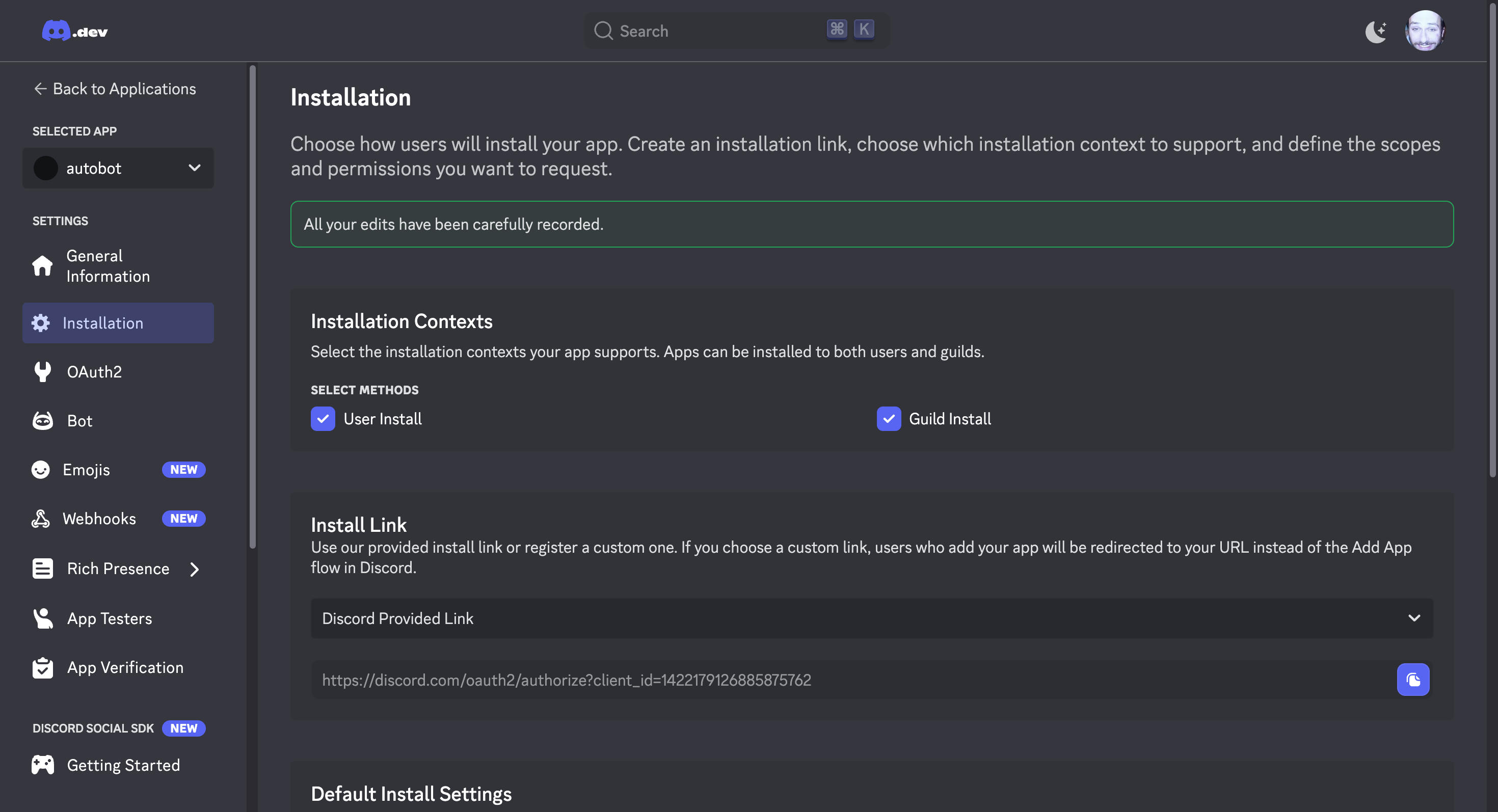Click NEW badge next to Discord Social SDK
The width and height of the screenshot is (1498, 812).
184,728
